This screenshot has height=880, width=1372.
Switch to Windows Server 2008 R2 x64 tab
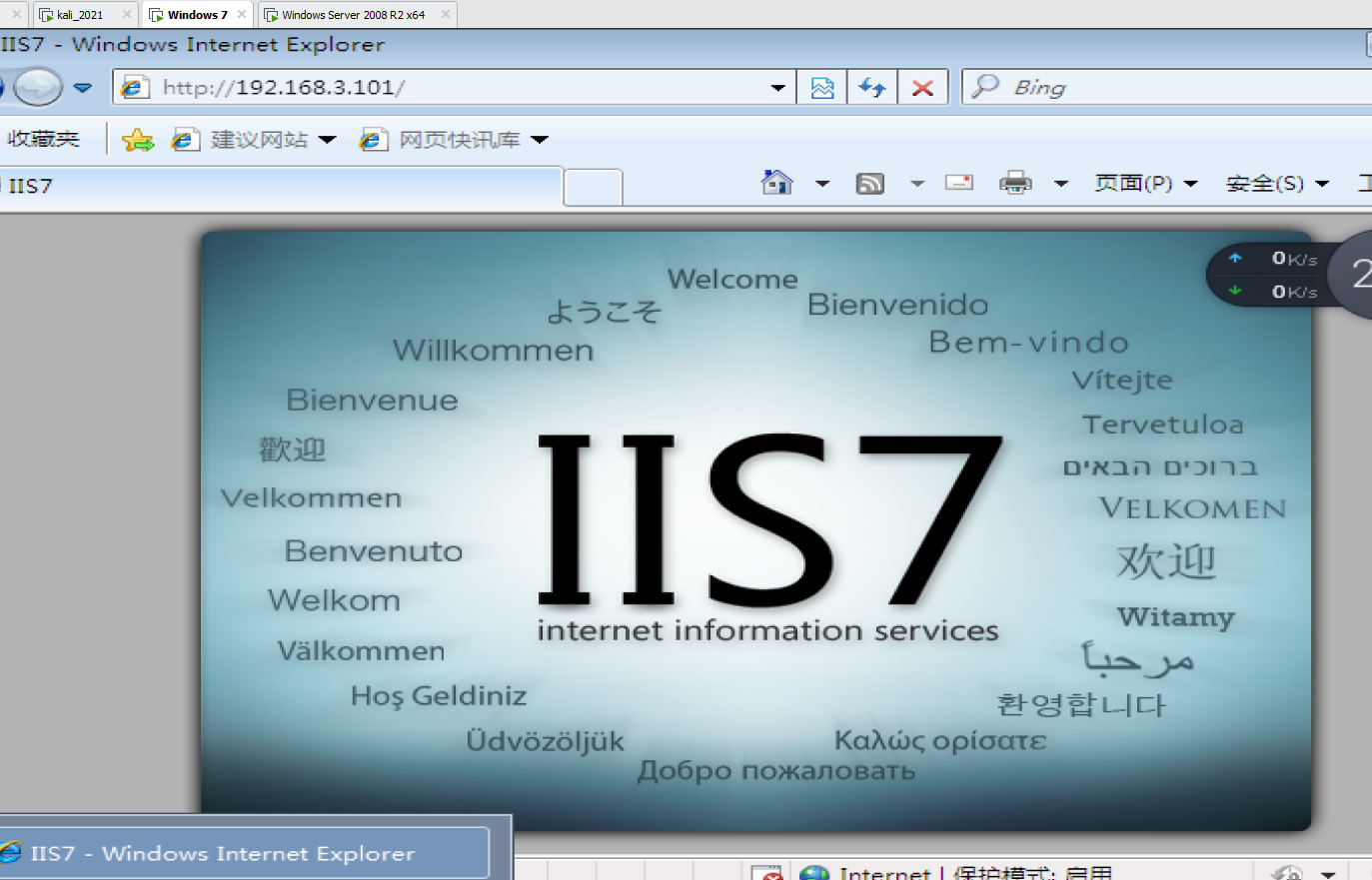(353, 15)
